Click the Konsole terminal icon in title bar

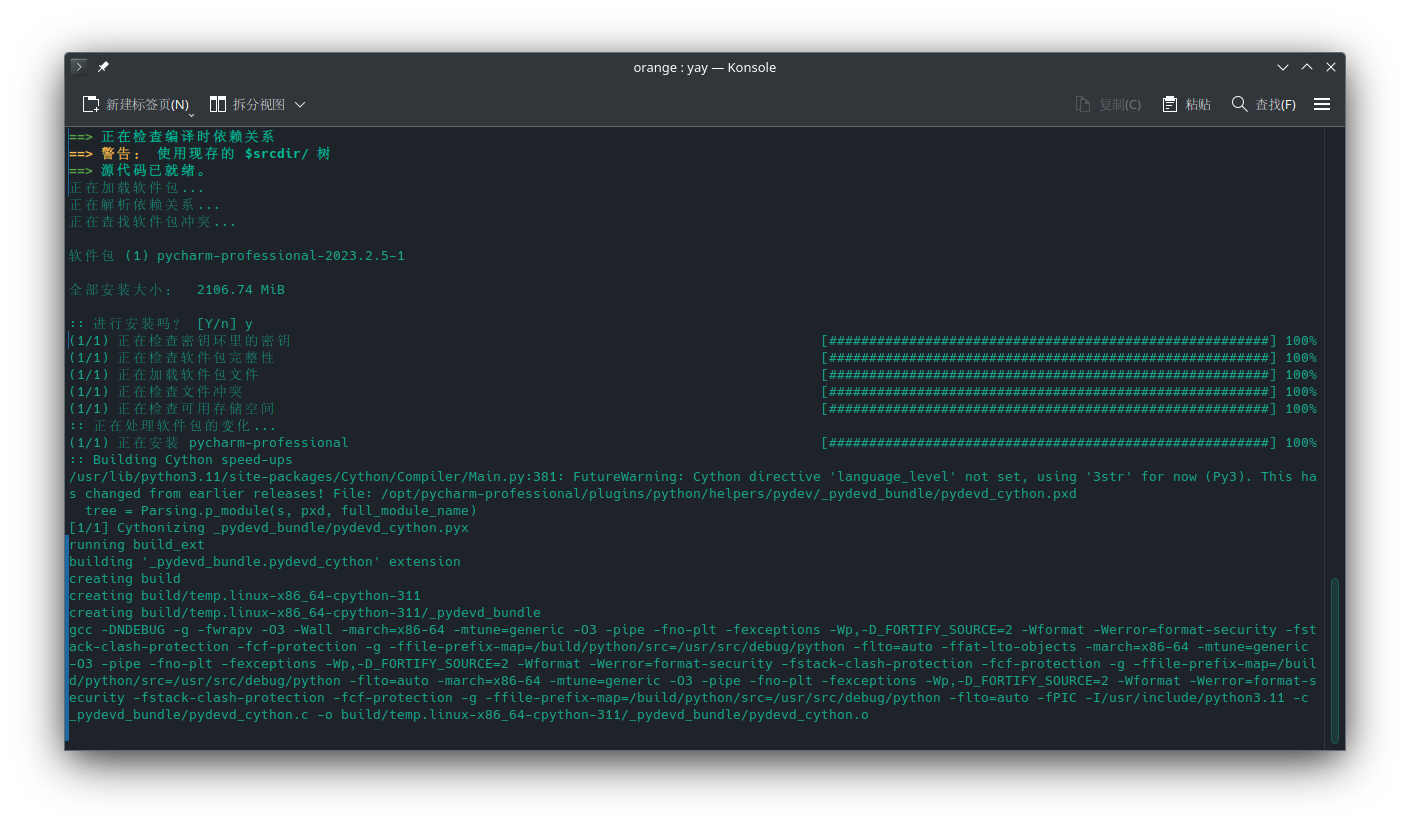(79, 67)
